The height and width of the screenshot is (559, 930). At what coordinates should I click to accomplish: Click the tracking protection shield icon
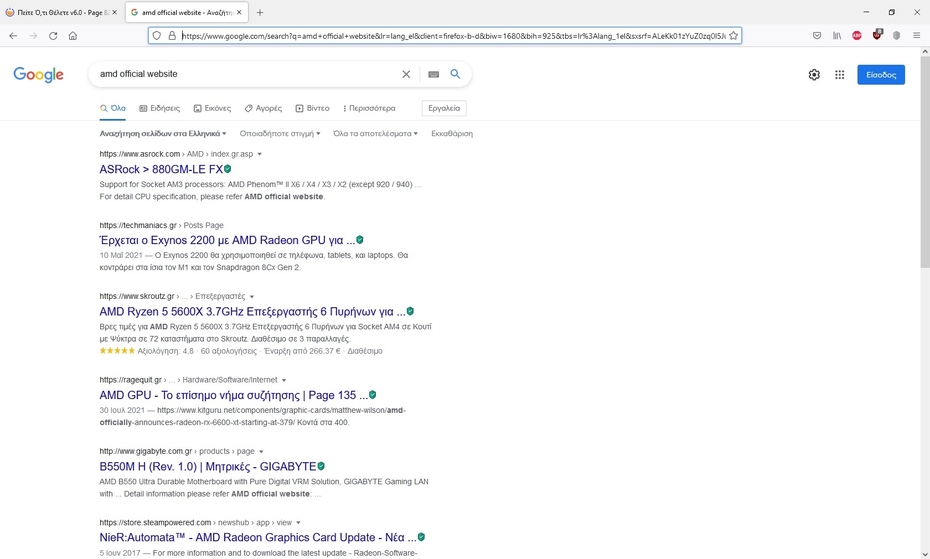(x=157, y=36)
